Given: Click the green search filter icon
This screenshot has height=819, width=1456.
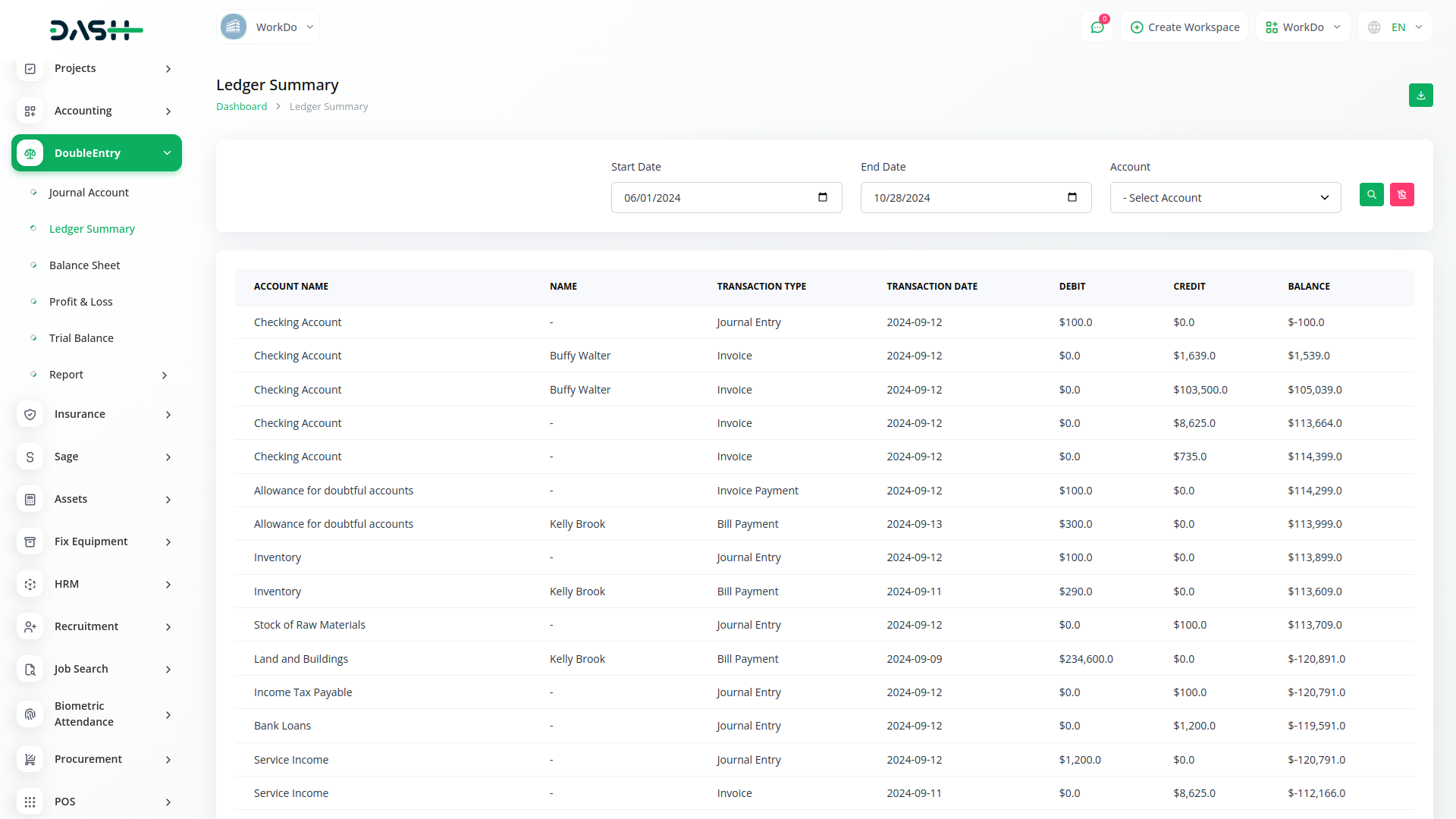Looking at the screenshot, I should pyautogui.click(x=1371, y=195).
